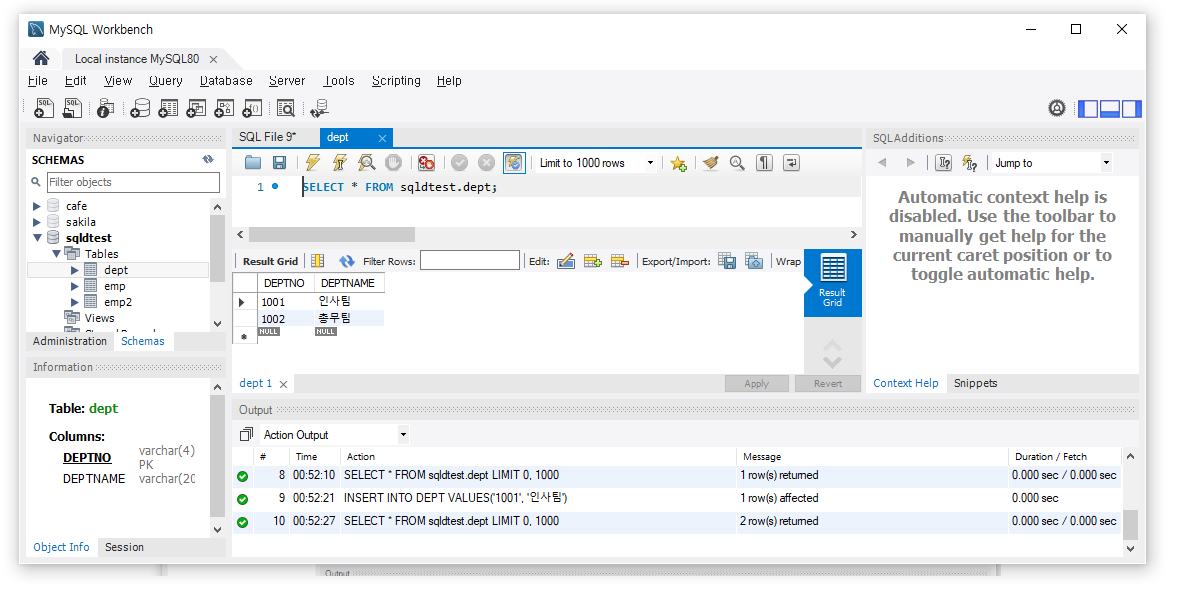Rollback the transaction X icon
The height and width of the screenshot is (590, 1181).
coord(487,163)
